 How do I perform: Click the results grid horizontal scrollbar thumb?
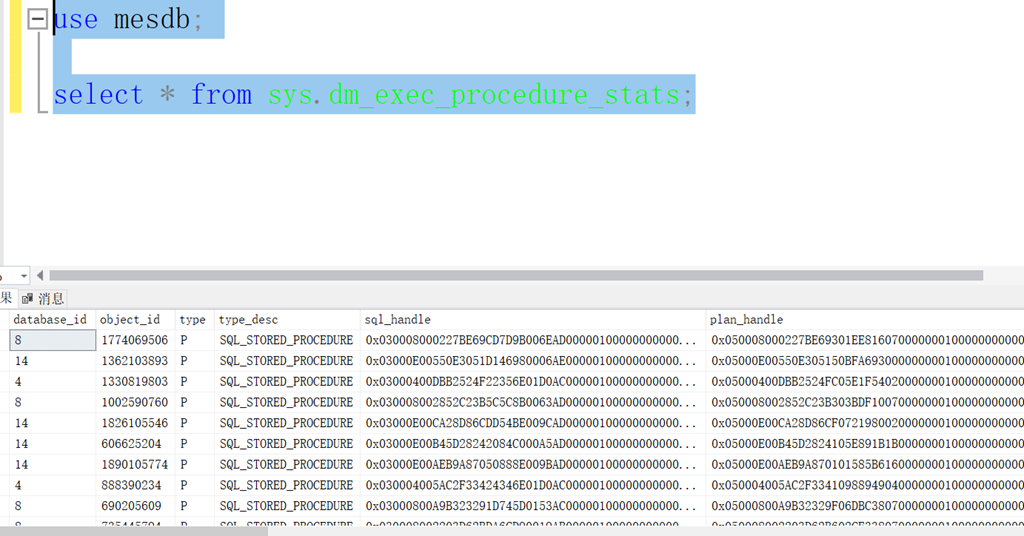tap(134, 531)
